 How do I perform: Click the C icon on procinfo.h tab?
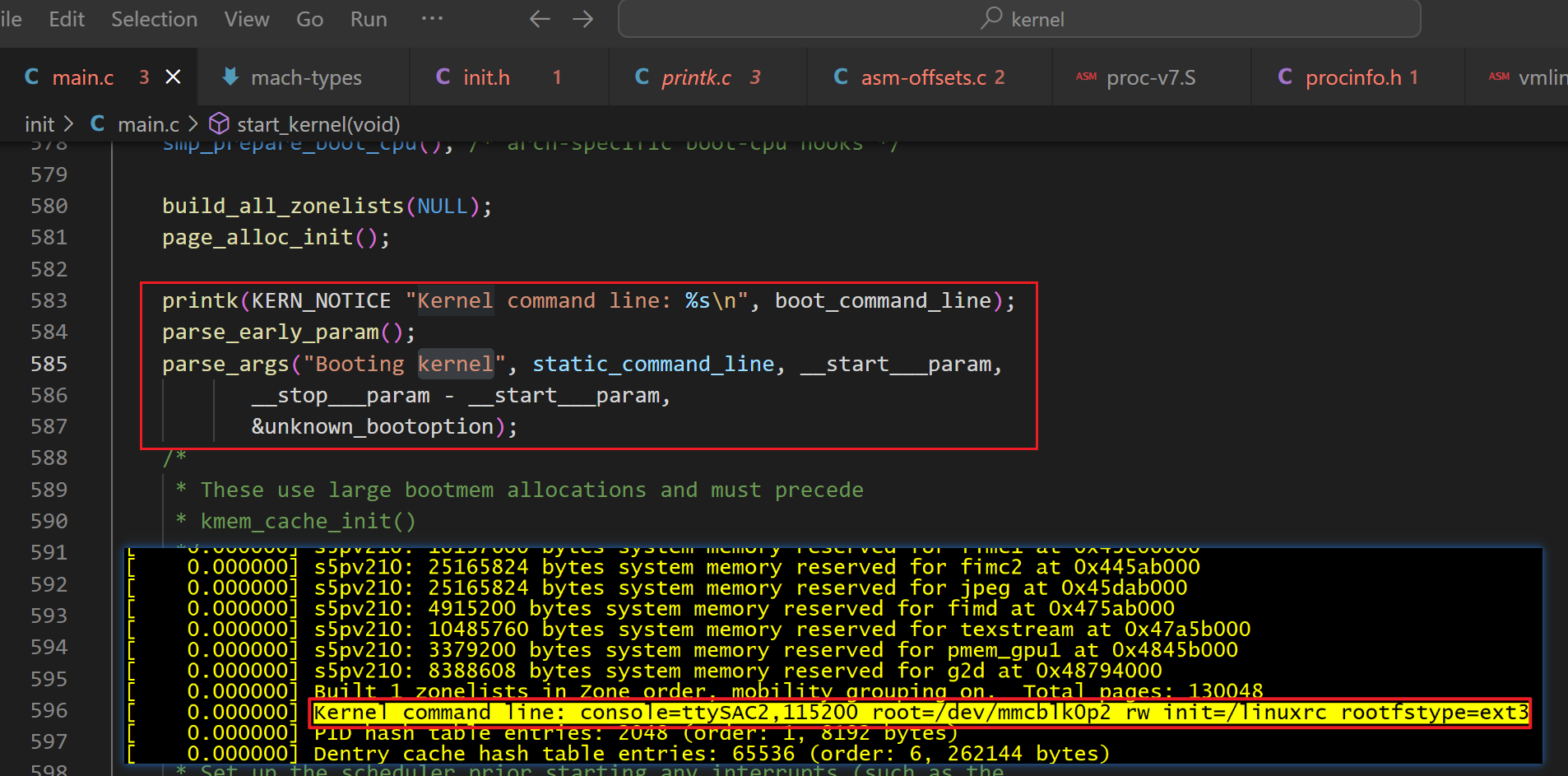1285,77
